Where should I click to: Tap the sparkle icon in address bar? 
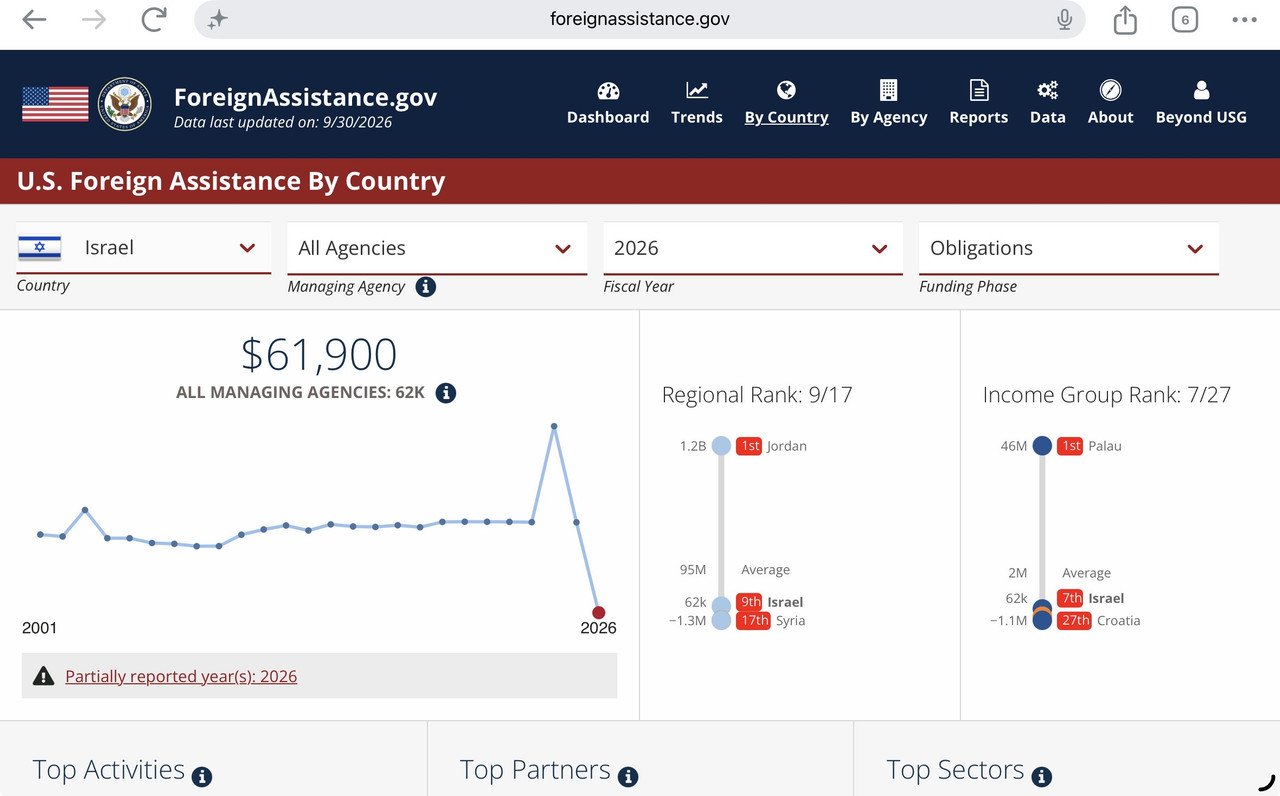pos(218,19)
